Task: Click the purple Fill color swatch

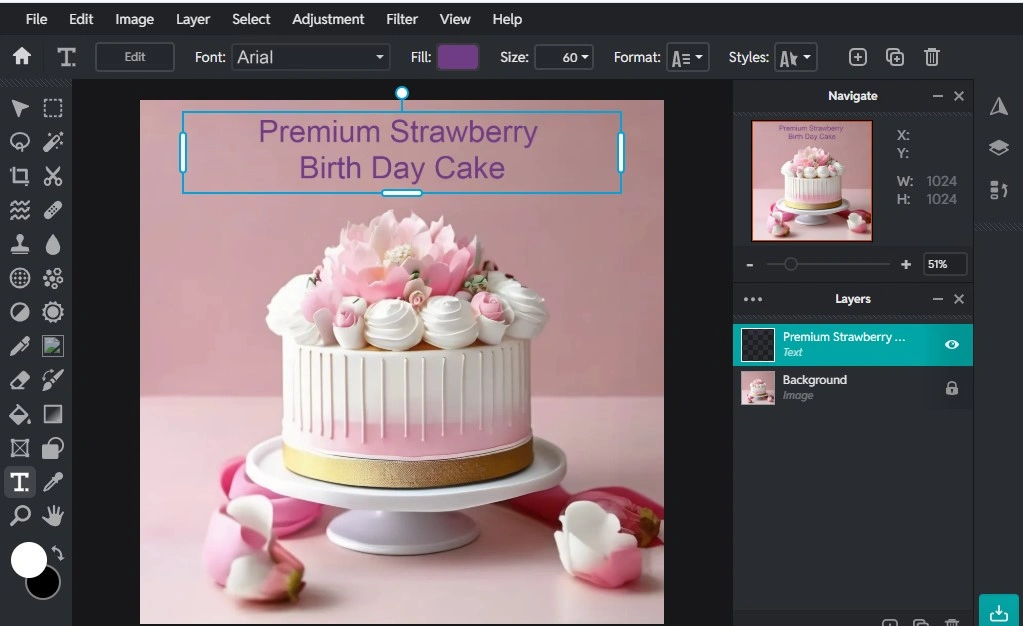Action: point(458,57)
